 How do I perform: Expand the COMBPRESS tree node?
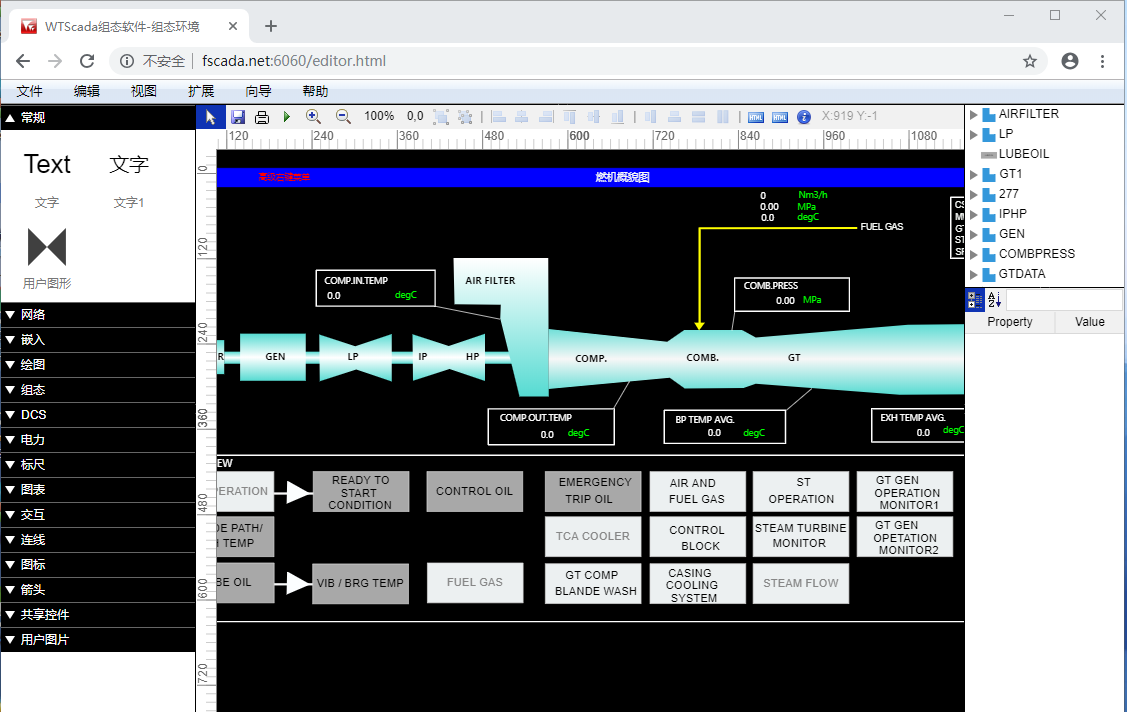tap(973, 254)
